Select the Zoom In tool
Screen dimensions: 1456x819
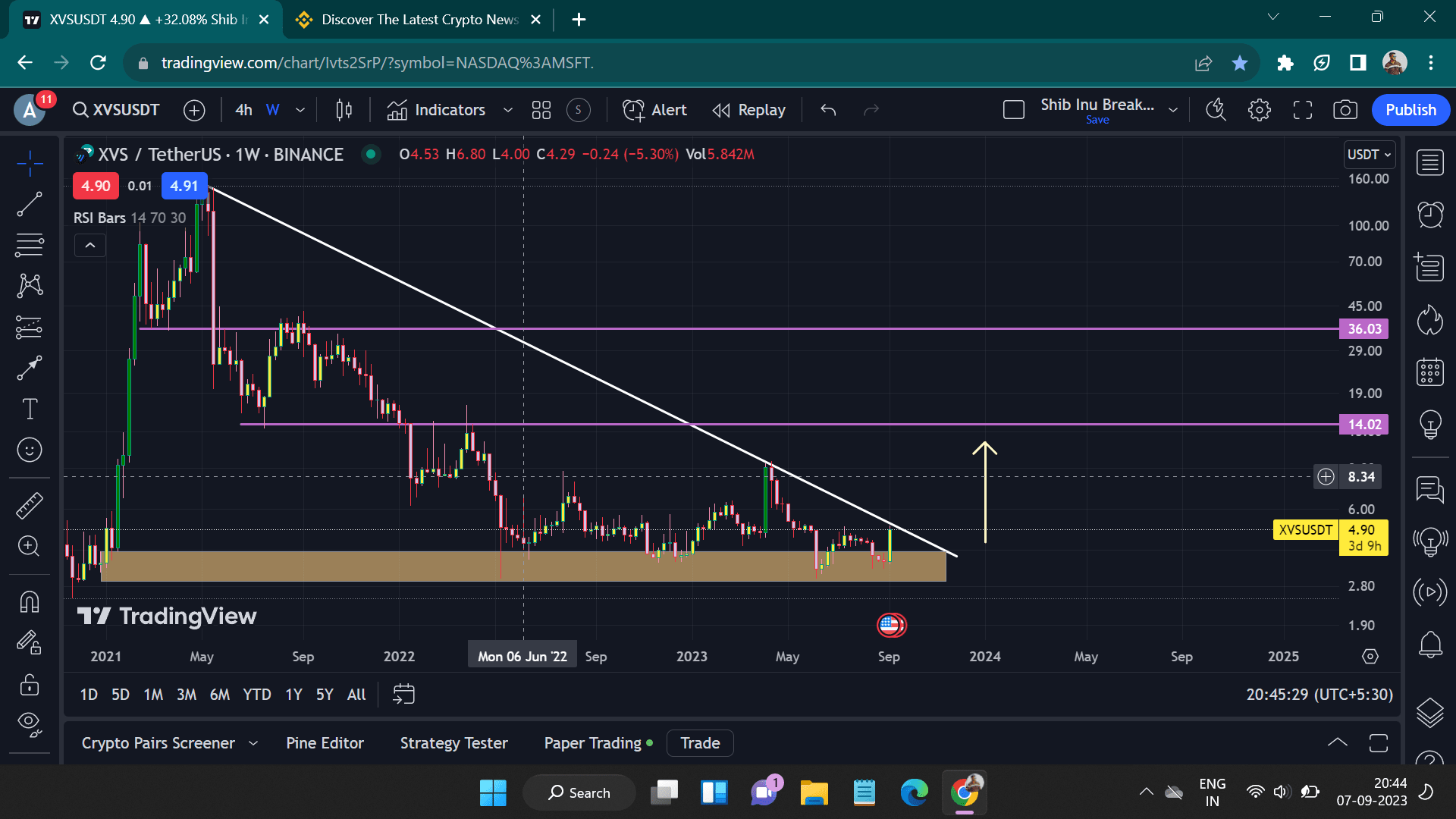(x=30, y=546)
